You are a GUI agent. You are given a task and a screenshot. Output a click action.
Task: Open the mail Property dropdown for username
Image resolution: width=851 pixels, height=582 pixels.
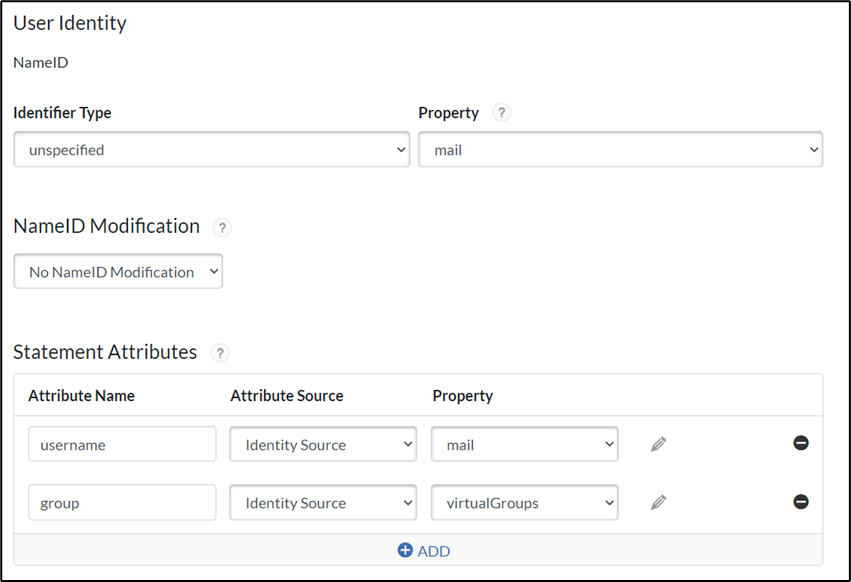tap(524, 443)
